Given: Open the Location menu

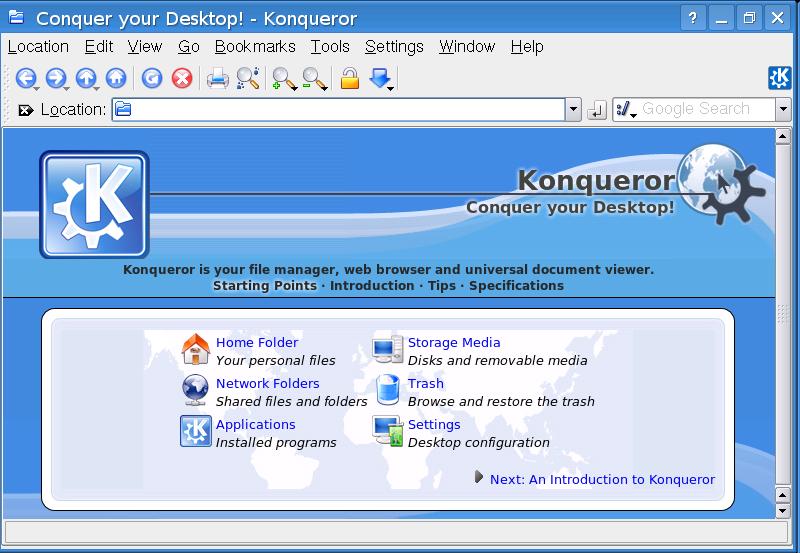Looking at the screenshot, I should coord(38,46).
